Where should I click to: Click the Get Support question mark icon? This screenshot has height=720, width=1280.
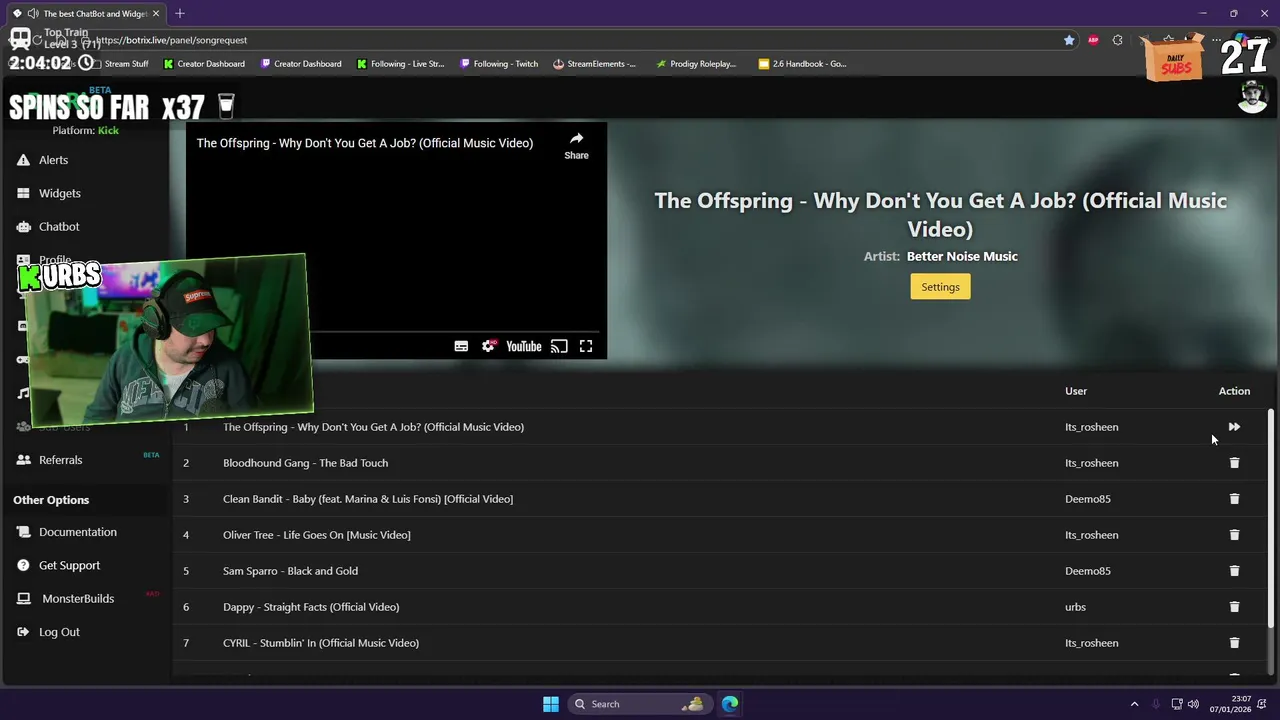tap(23, 565)
